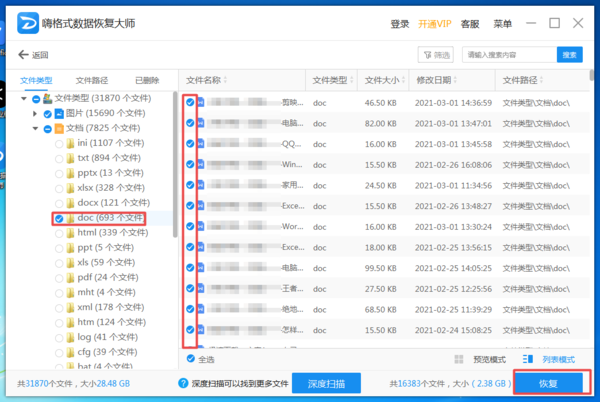Click the 图片 category icon in the tree
Screen dimensions: 600x402
coord(58,113)
